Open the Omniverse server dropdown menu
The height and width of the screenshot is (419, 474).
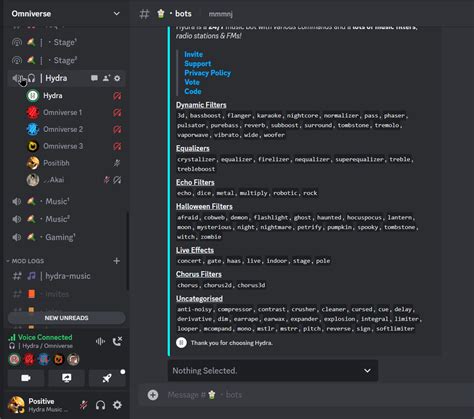point(116,14)
